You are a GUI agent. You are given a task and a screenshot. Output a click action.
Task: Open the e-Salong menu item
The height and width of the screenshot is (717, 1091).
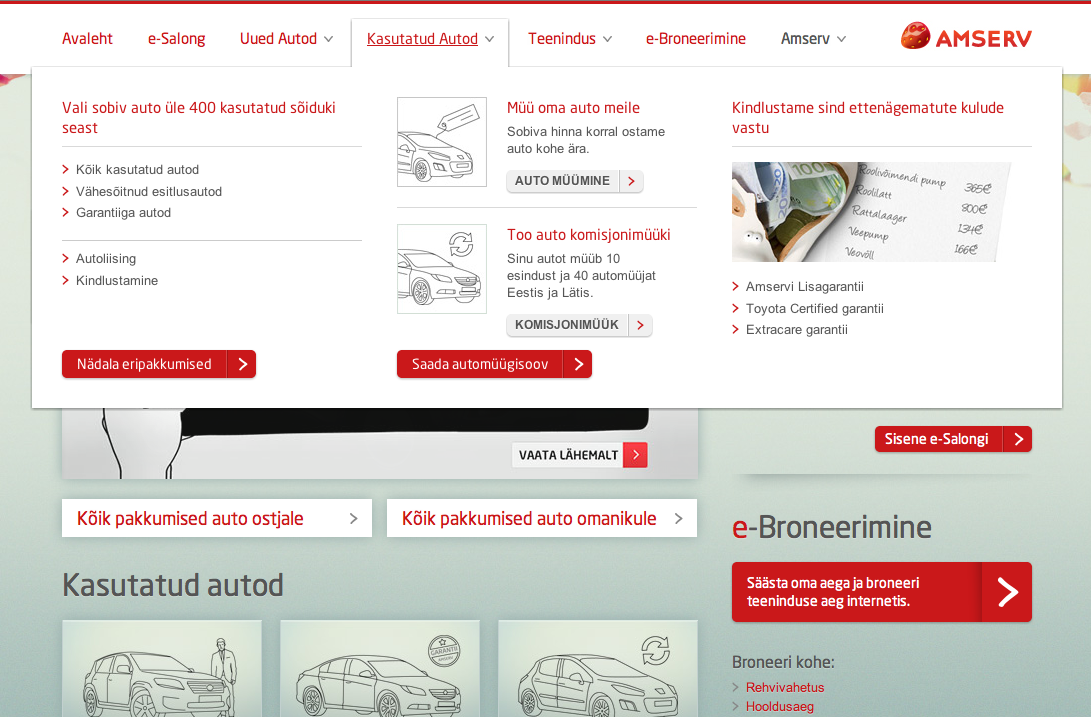[176, 39]
